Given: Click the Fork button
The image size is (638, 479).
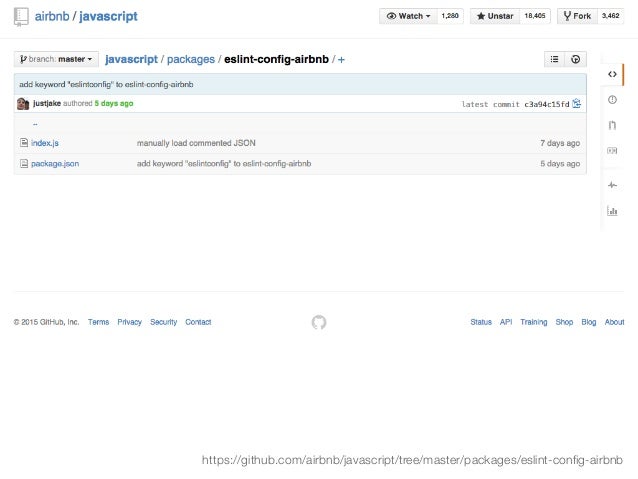Looking at the screenshot, I should pyautogui.click(x=577, y=16).
